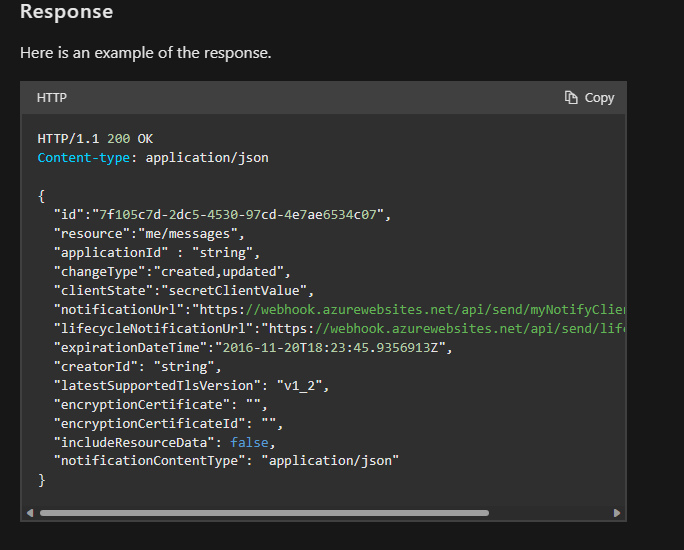Click the "resource":"me/messages" line
The height and width of the screenshot is (550, 684).
pyautogui.click(x=149, y=234)
